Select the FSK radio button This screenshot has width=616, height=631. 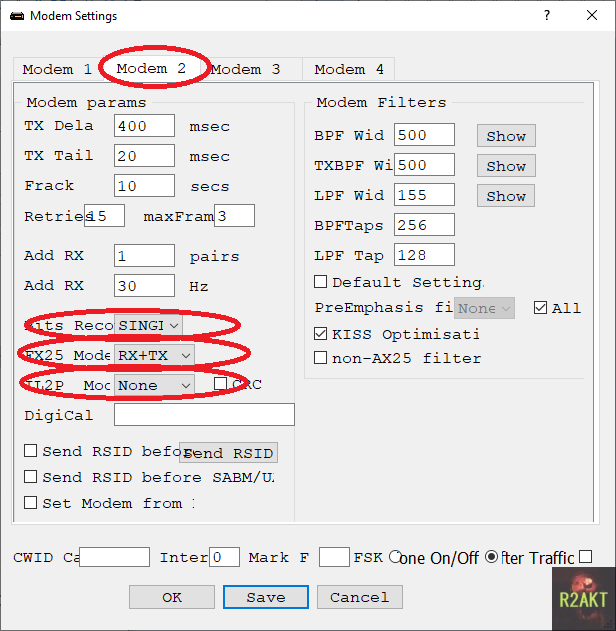pyautogui.click(x=395, y=557)
